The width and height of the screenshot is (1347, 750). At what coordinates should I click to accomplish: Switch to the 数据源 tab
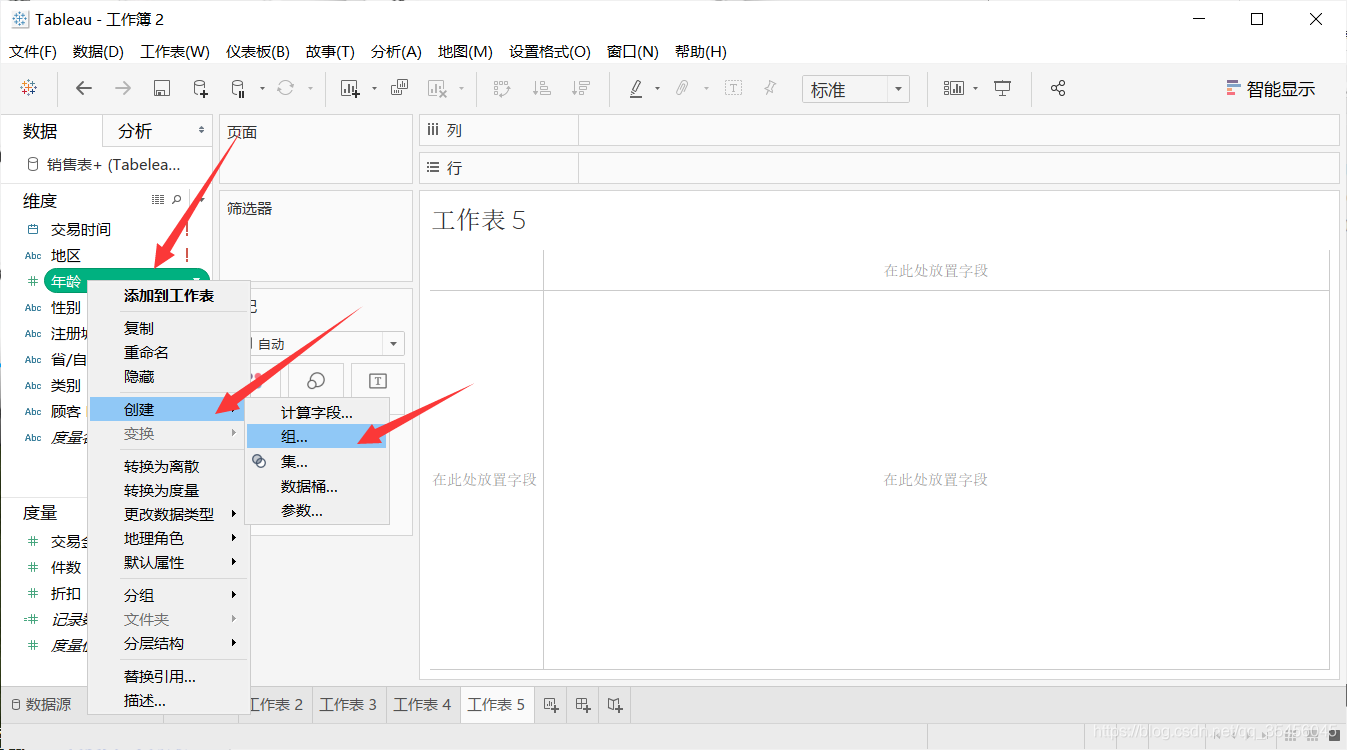point(41,704)
